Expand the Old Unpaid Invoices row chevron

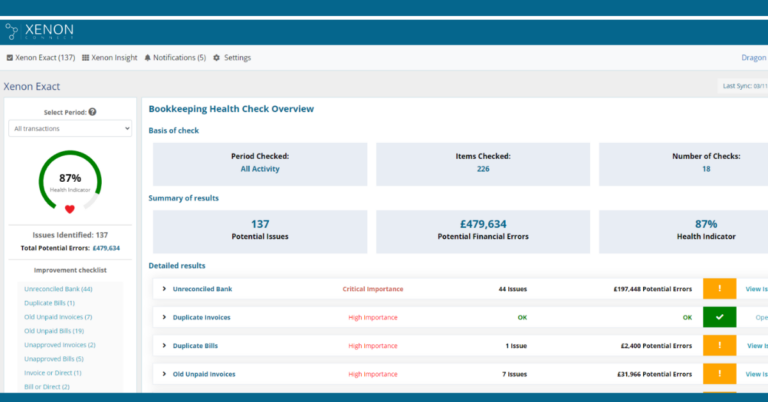coord(164,374)
